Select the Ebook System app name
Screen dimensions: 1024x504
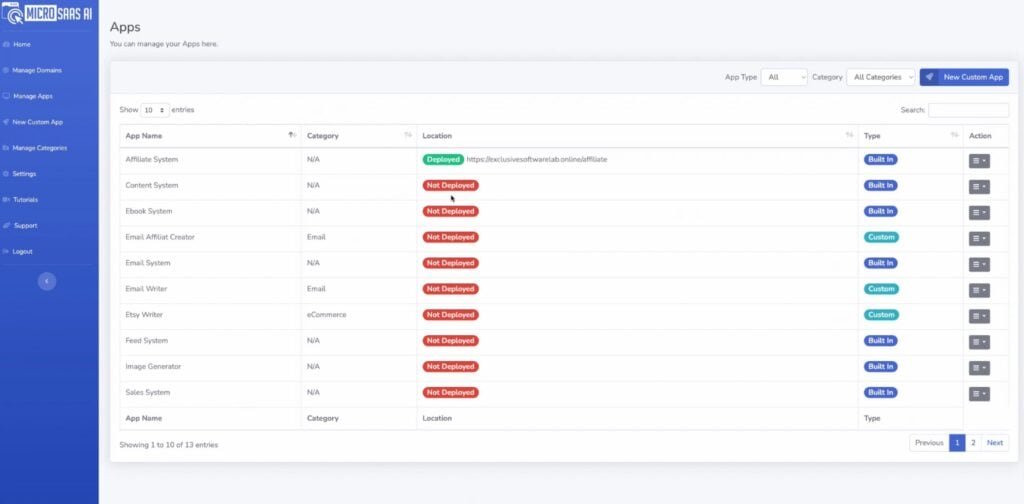(149, 212)
